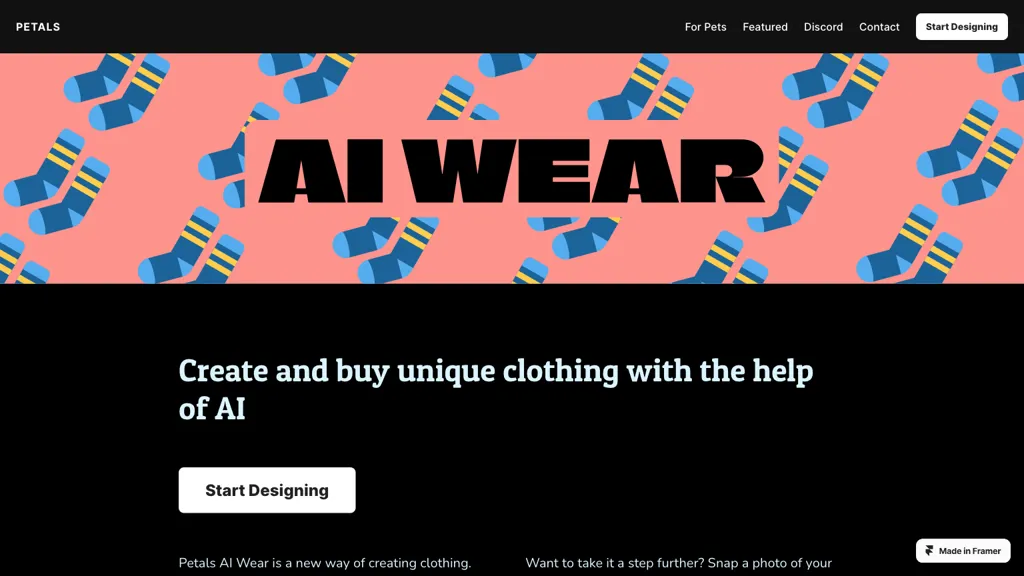Click the sock pair above the letters EA
This screenshot has width=1024, height=576.
tap(642, 87)
